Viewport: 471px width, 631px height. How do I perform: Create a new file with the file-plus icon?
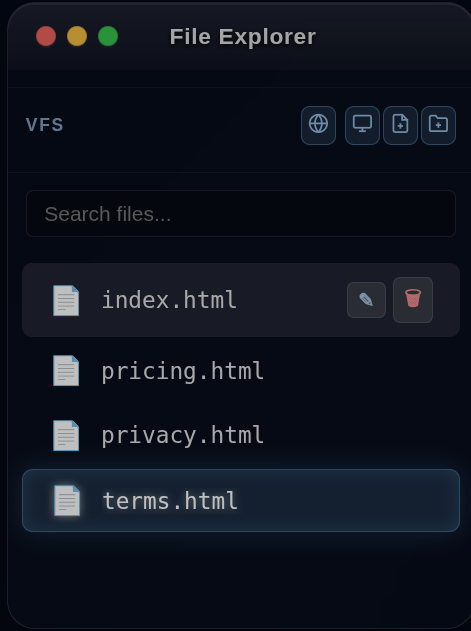click(400, 125)
